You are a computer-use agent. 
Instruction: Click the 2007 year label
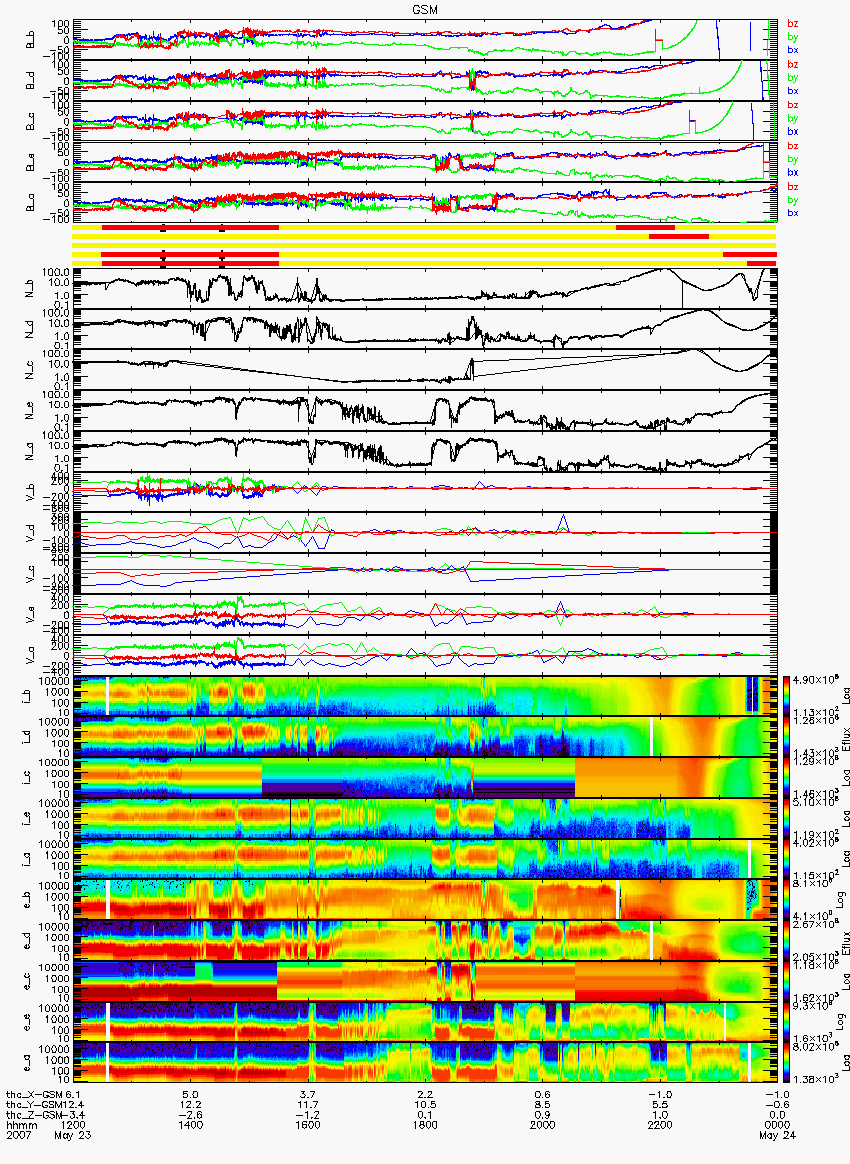(18, 1136)
